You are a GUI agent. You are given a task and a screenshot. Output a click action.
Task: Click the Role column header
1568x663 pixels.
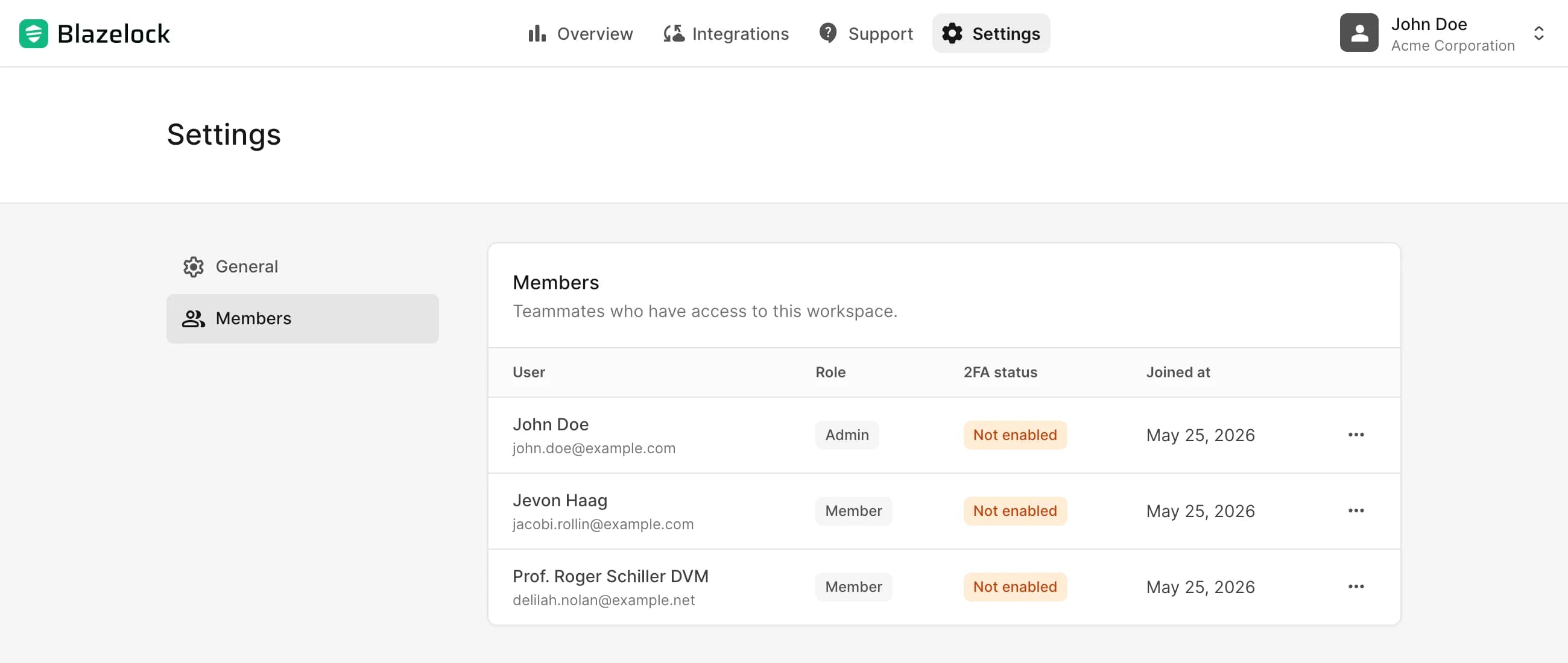tap(830, 372)
